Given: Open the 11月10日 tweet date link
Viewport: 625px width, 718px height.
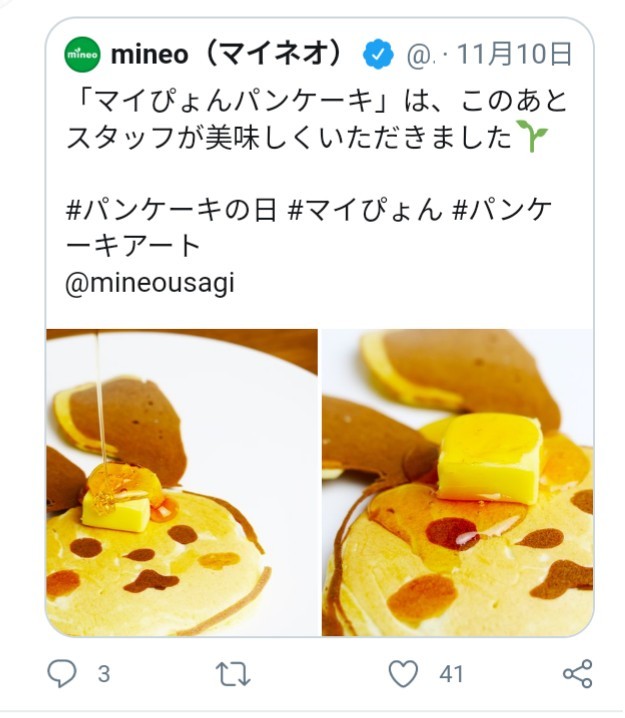Looking at the screenshot, I should click(x=515, y=54).
